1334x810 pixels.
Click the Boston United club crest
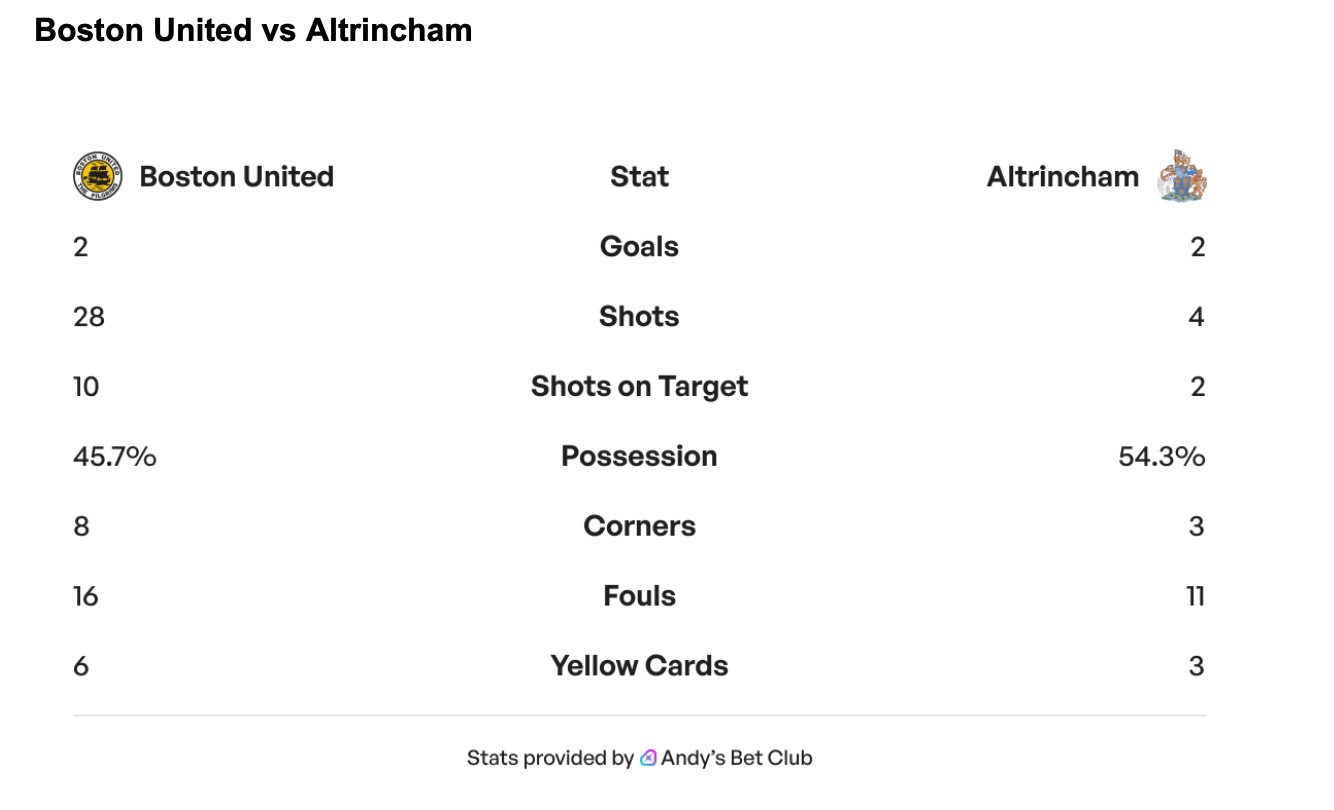[x=98, y=177]
